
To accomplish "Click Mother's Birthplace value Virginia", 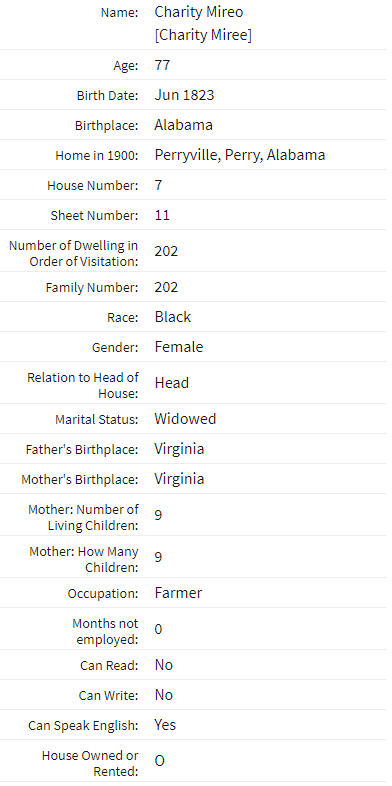I will [x=179, y=479].
